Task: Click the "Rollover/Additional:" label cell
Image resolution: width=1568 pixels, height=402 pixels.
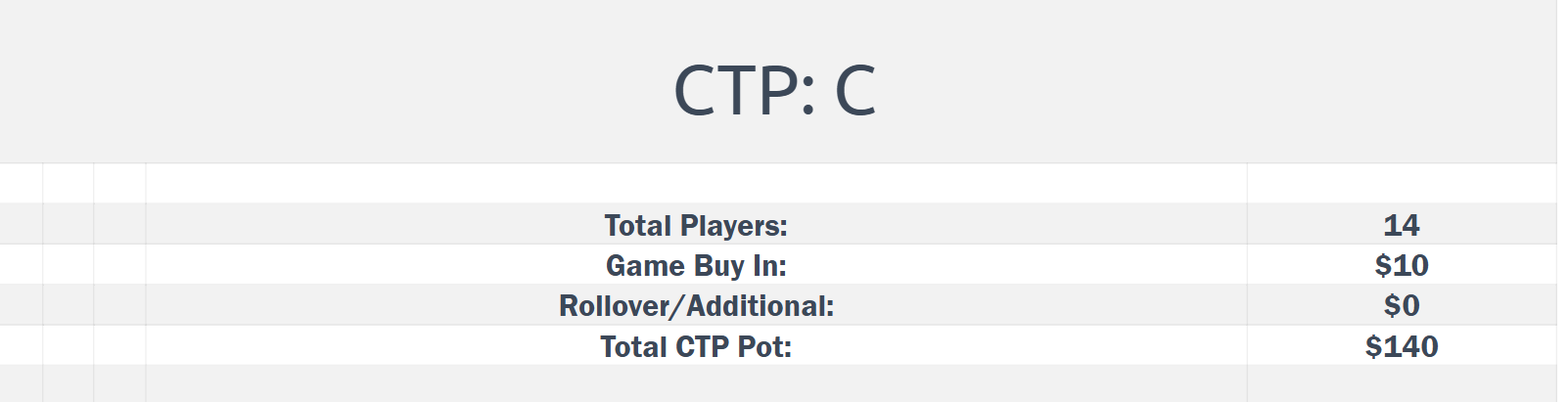Action: pos(695,306)
